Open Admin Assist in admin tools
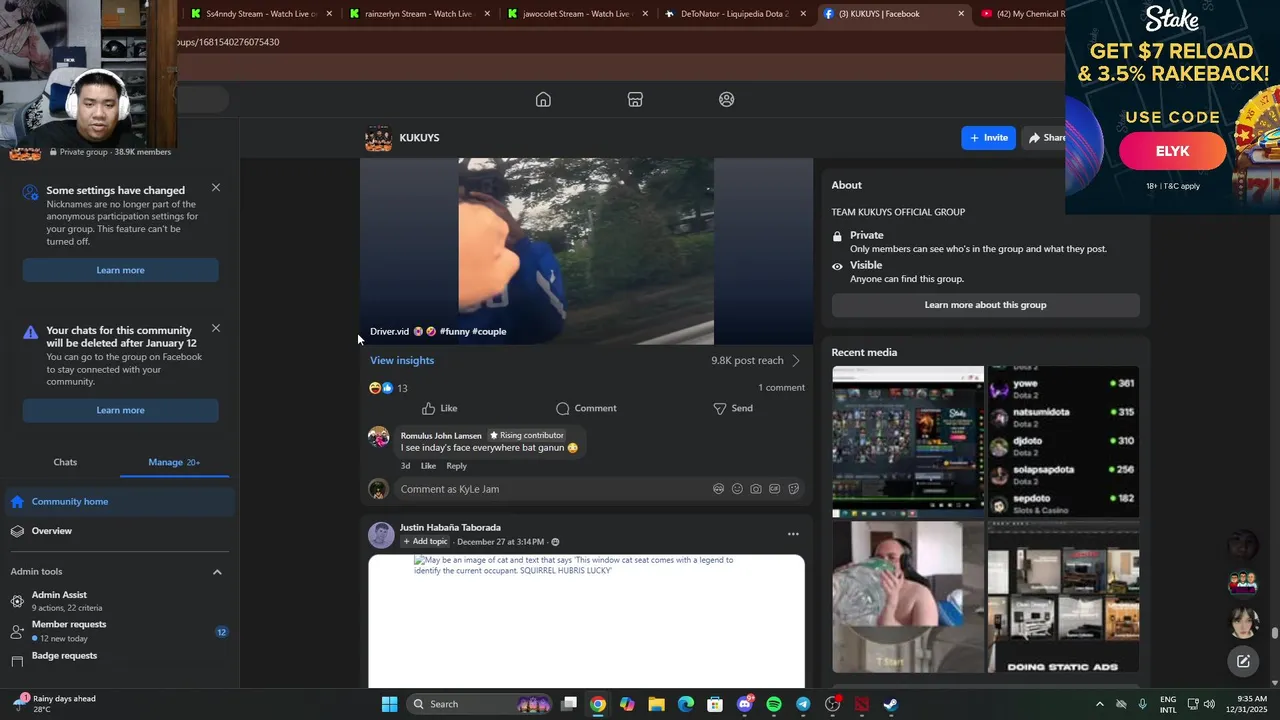This screenshot has width=1280, height=720. click(120, 601)
